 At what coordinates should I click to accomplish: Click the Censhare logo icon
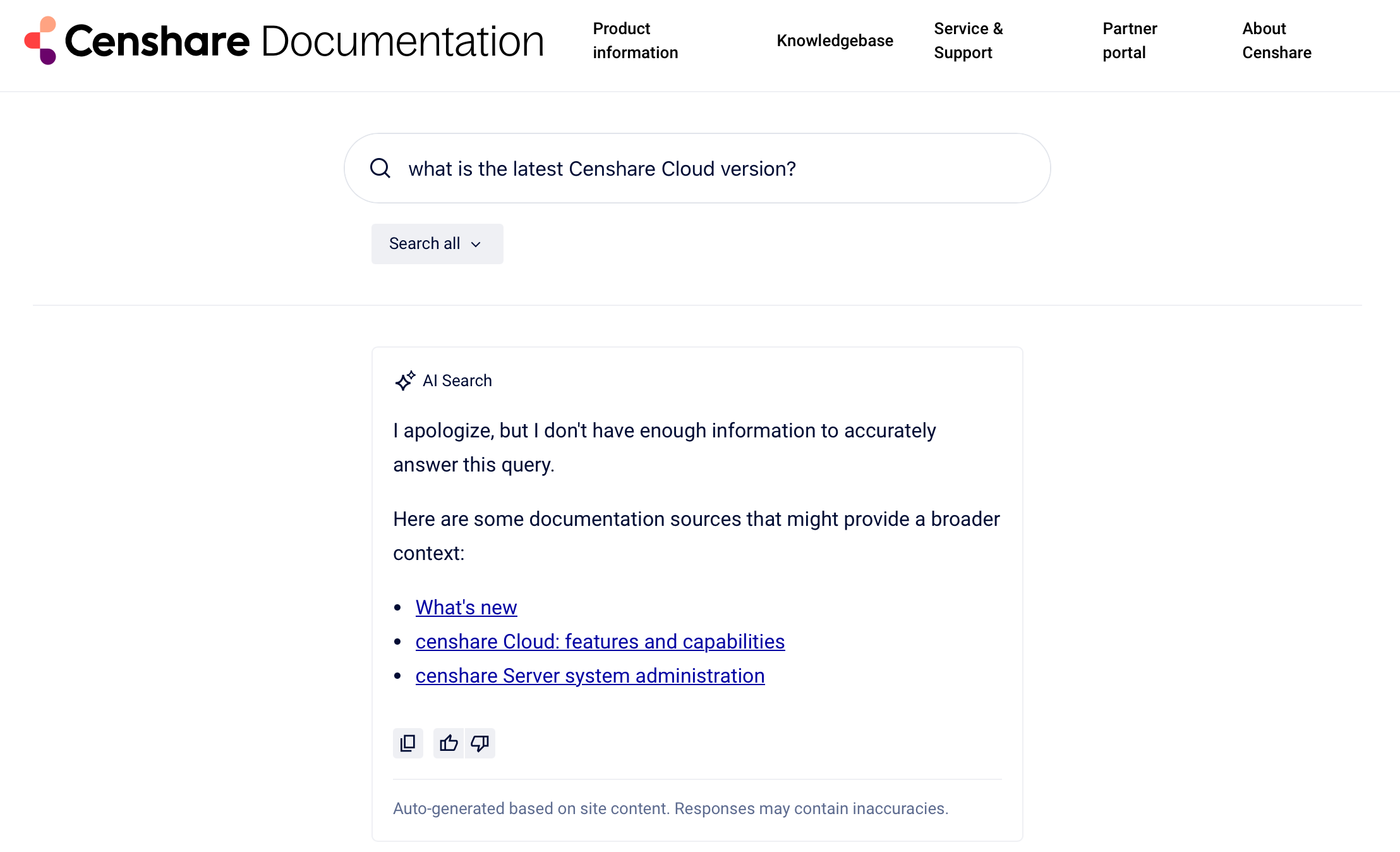tap(40, 40)
